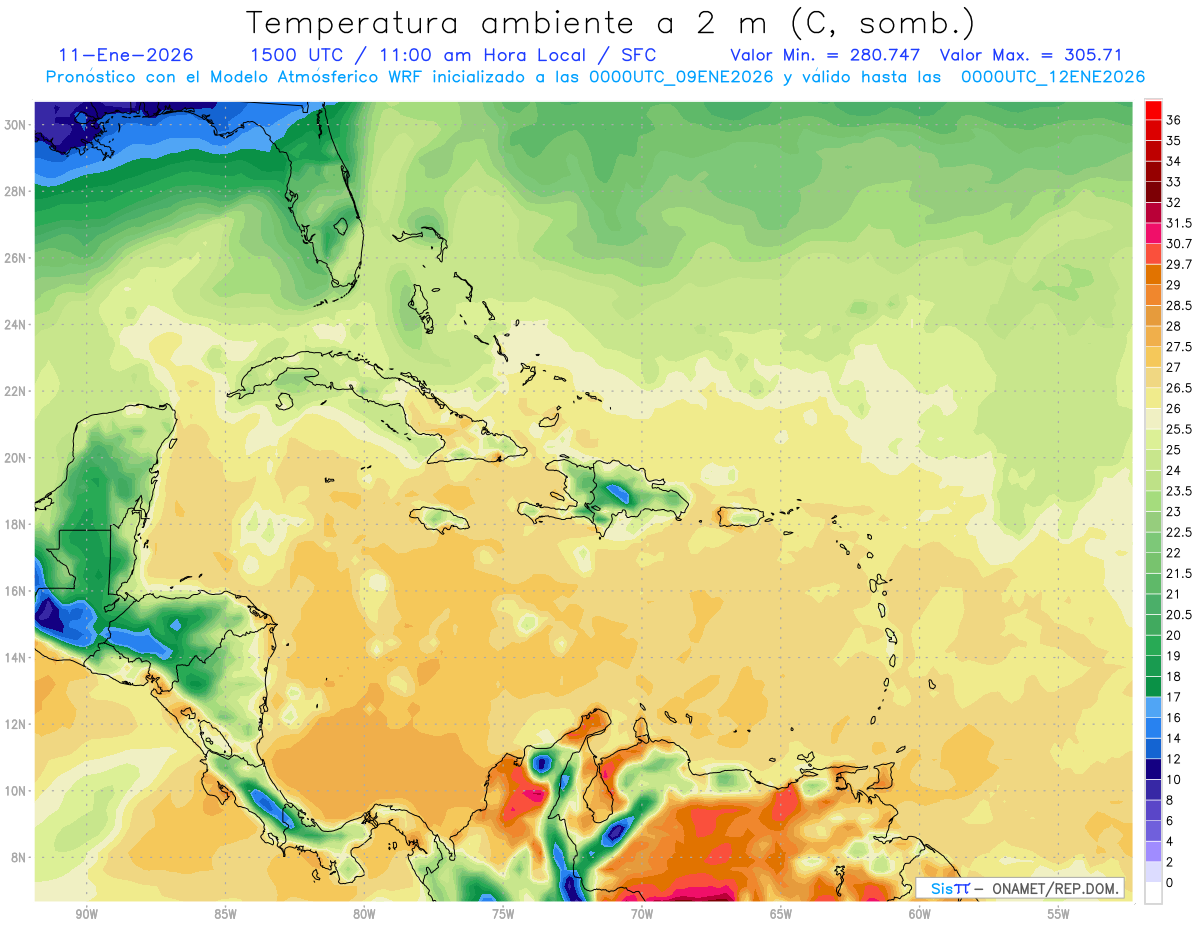This screenshot has height=927, width=1200.
Task: Click the title 'Temperatura ambiente a 2 m'
Action: (512, 22)
